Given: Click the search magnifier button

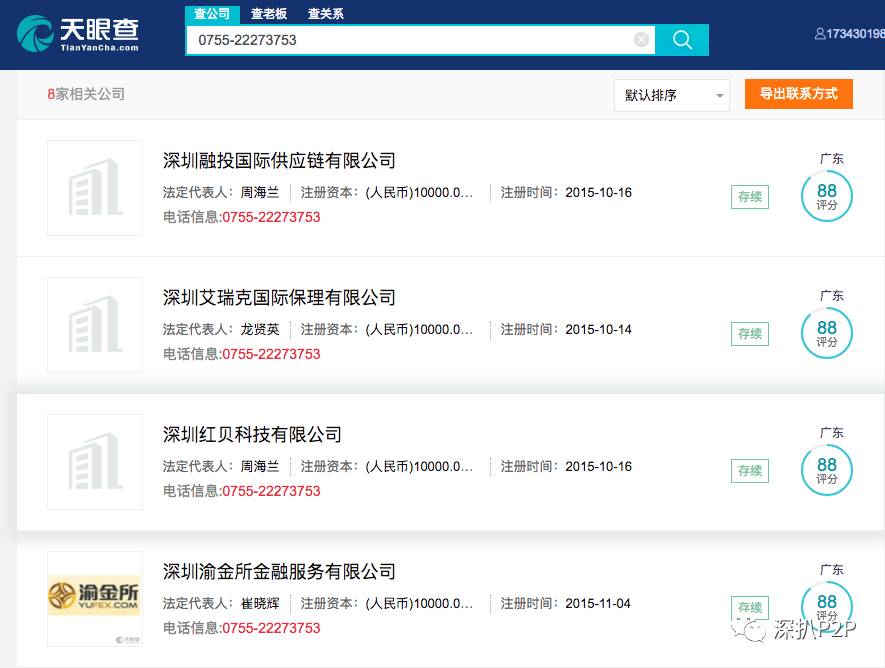Looking at the screenshot, I should pyautogui.click(x=682, y=40).
